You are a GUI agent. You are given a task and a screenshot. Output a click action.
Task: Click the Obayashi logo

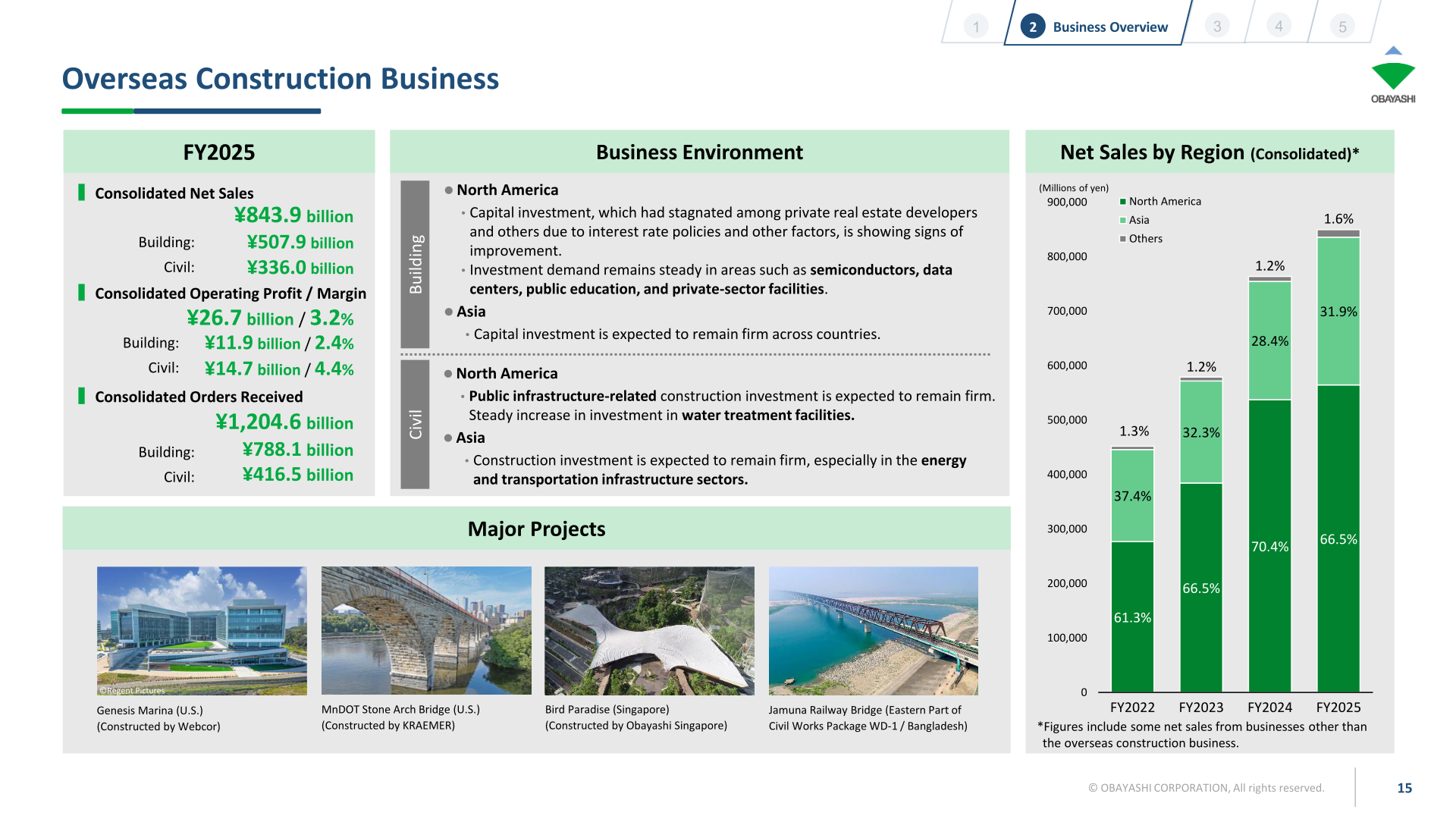[1393, 74]
